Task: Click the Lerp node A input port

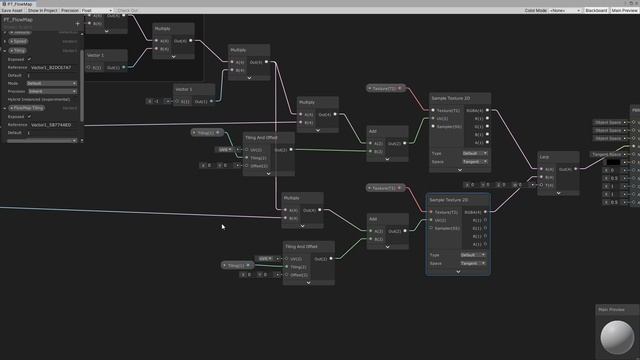Action: [x=541, y=169]
